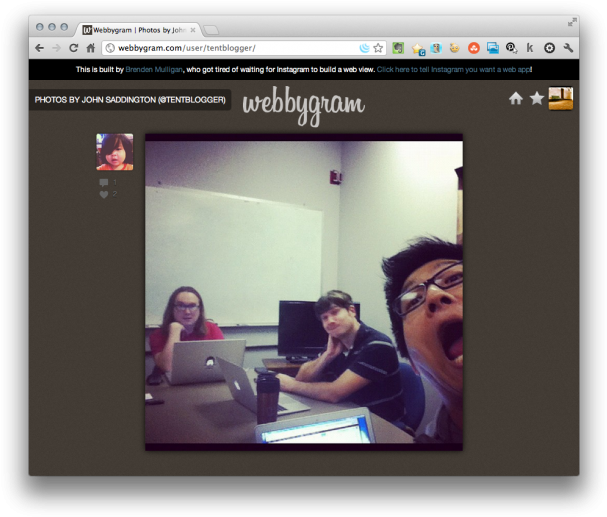The height and width of the screenshot is (517, 607).
Task: Open the large meeting room photo
Action: (304, 292)
